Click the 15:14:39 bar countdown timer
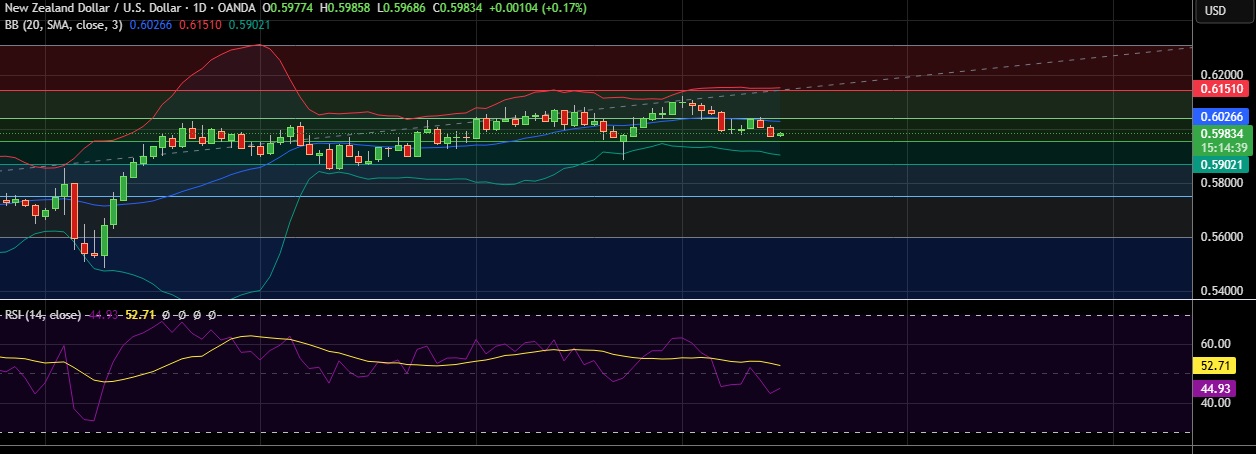This screenshot has width=1256, height=454. tap(1223, 147)
